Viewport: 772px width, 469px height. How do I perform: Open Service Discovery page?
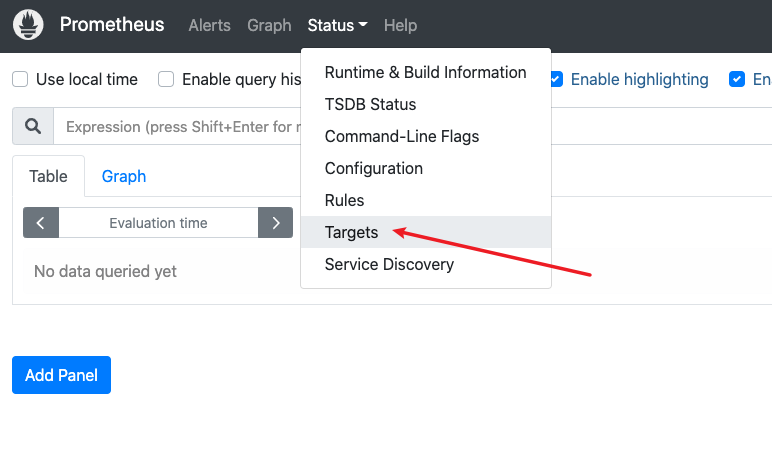coord(425,264)
